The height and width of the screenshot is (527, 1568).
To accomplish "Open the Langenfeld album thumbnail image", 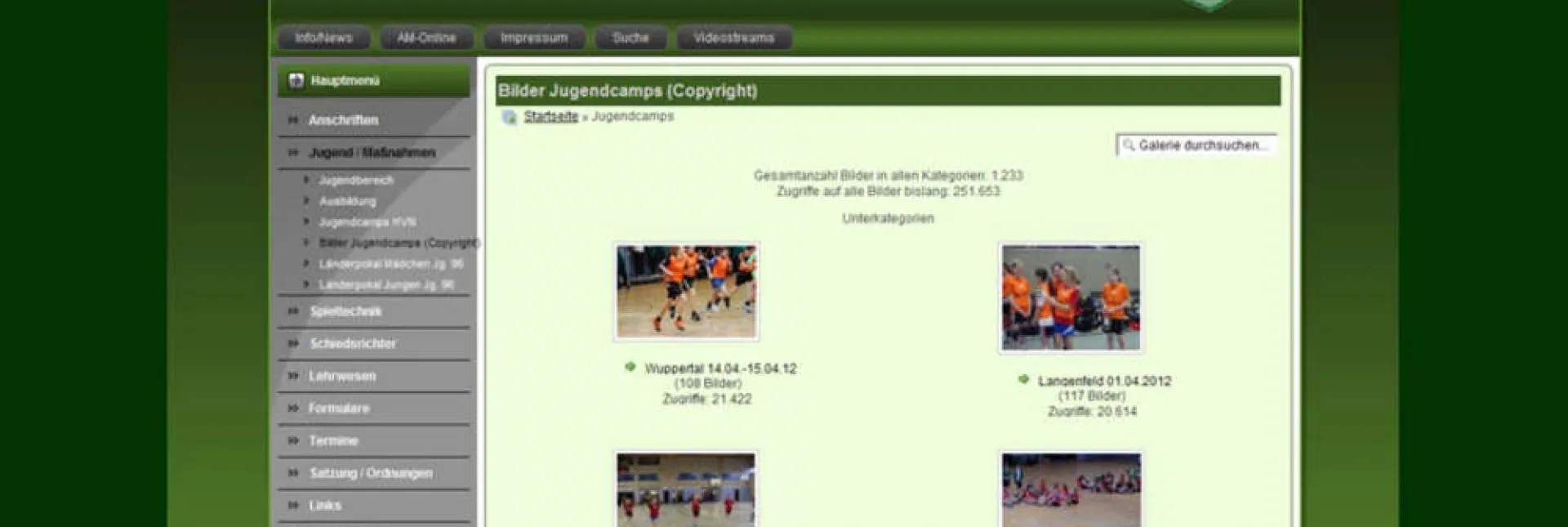I will [x=1071, y=298].
